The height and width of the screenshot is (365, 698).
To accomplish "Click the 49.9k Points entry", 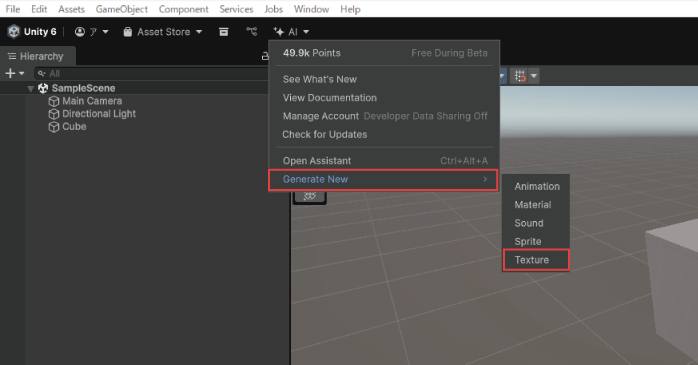I will coord(312,53).
